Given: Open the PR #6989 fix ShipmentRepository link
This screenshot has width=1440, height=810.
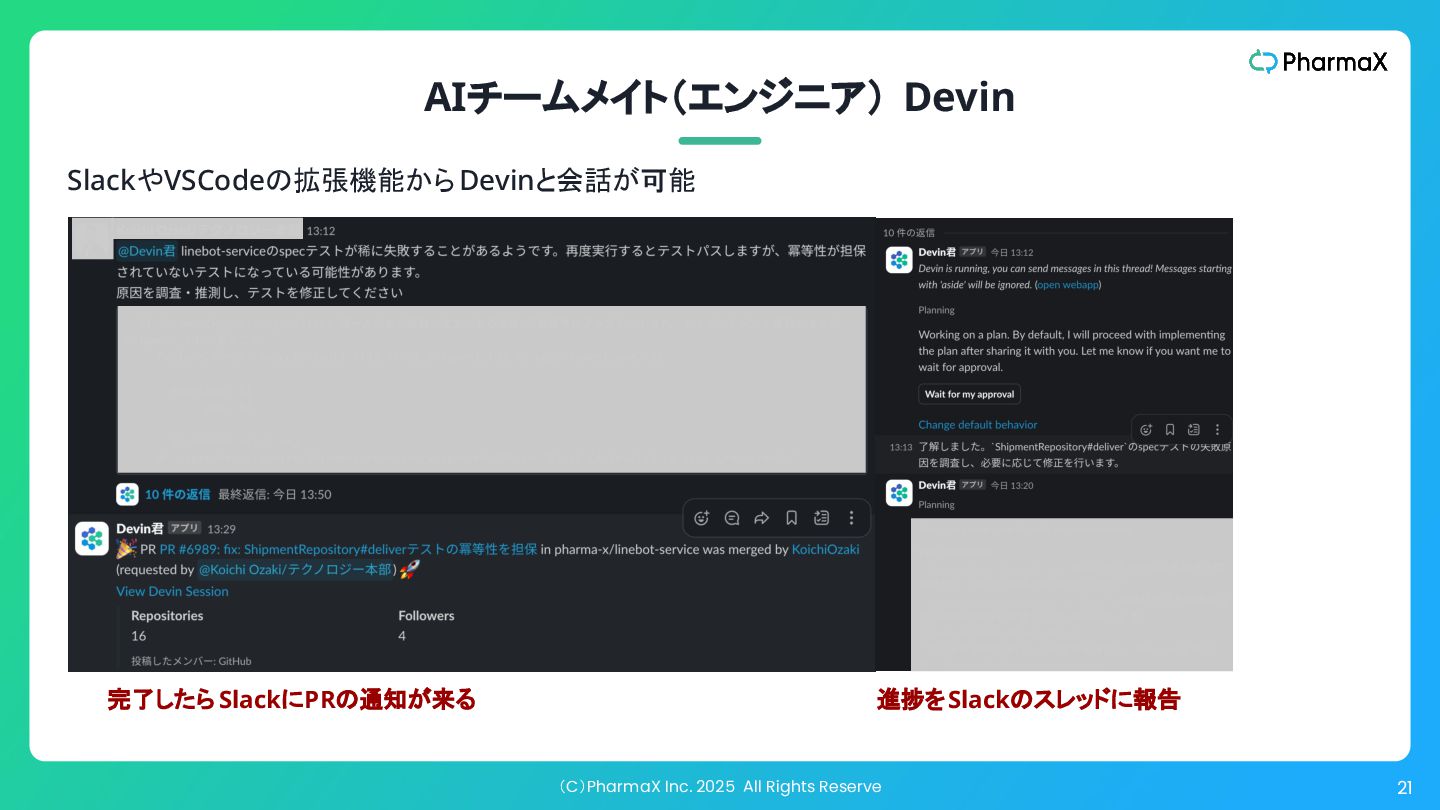Looking at the screenshot, I should click(x=348, y=549).
